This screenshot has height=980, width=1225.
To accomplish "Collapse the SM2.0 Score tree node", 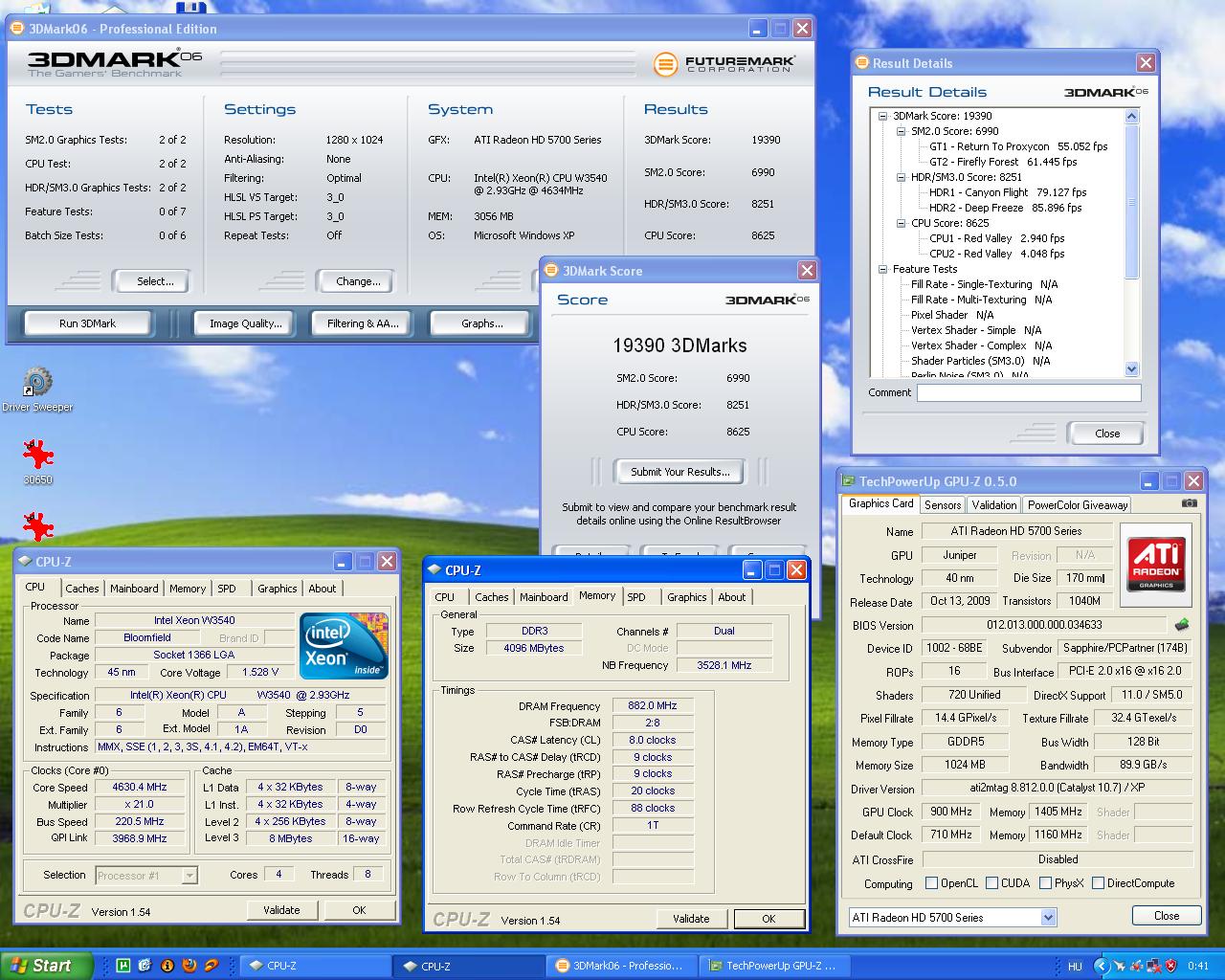I will 901,132.
